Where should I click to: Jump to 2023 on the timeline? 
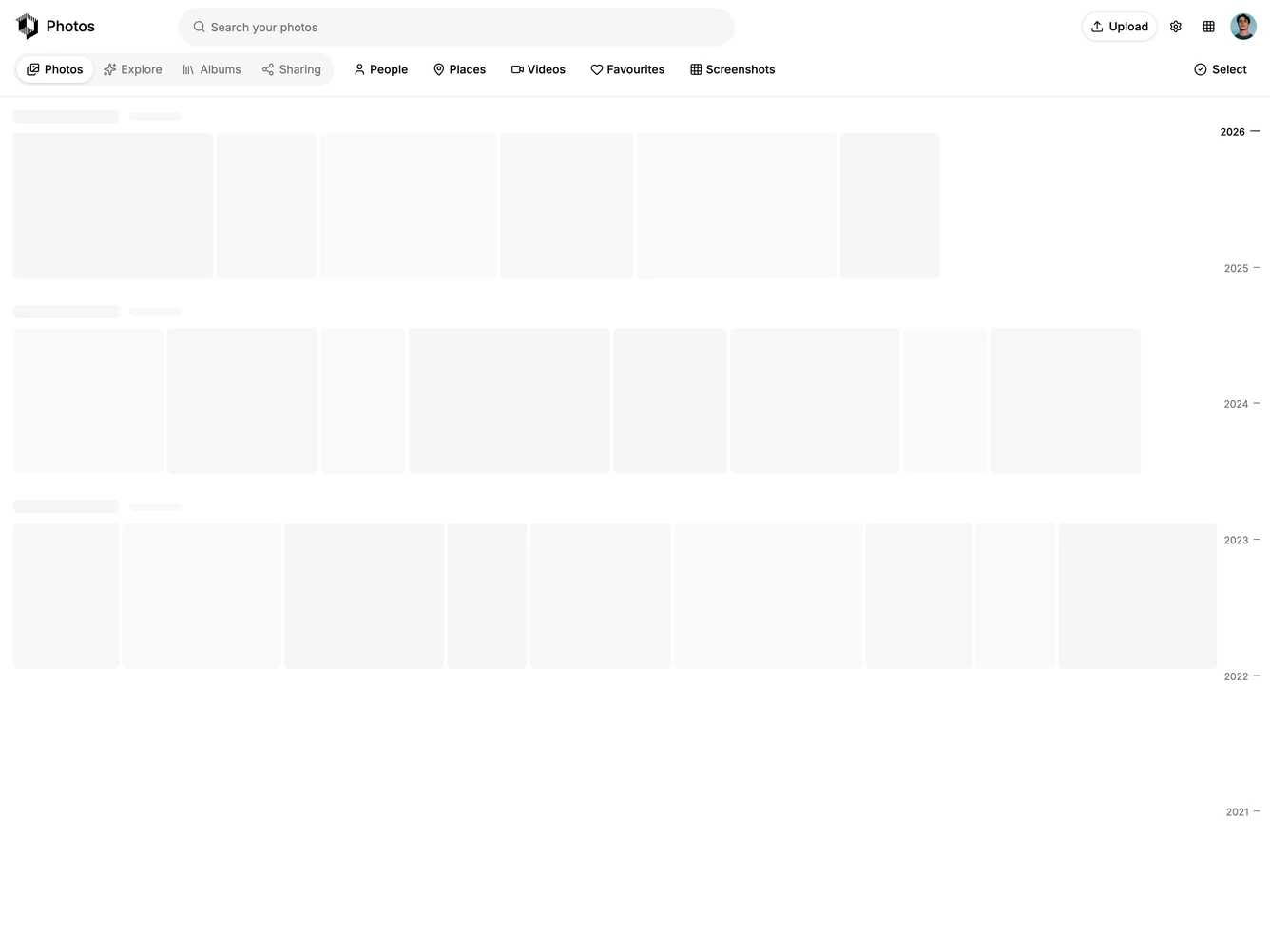(1241, 540)
